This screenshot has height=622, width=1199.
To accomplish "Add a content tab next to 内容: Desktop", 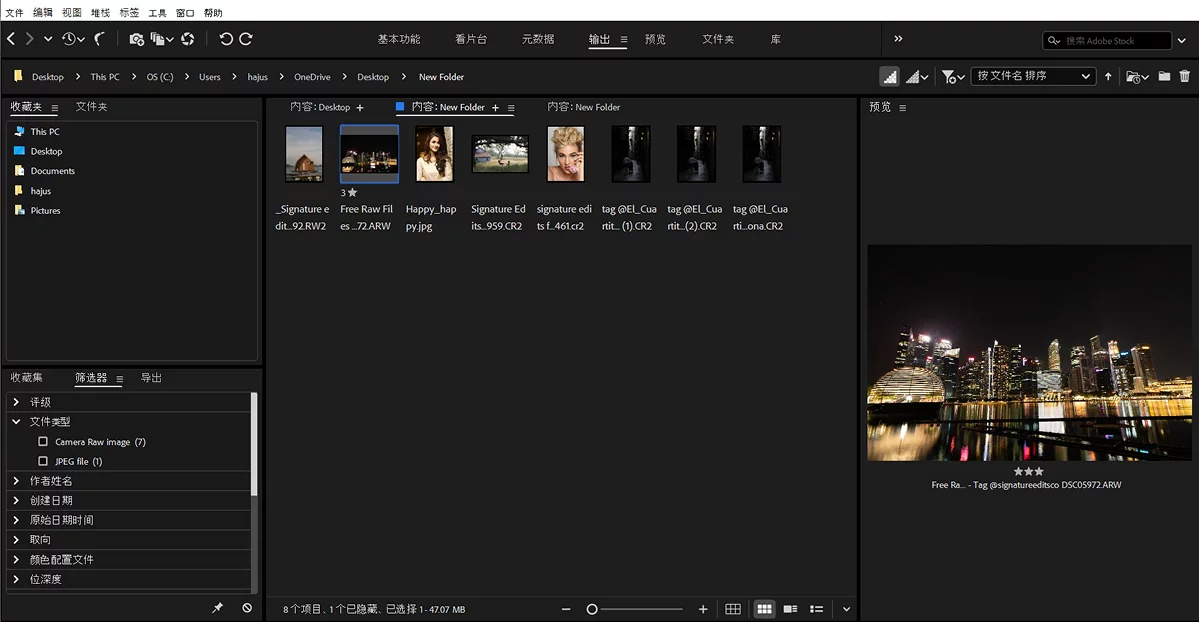I will 360,108.
